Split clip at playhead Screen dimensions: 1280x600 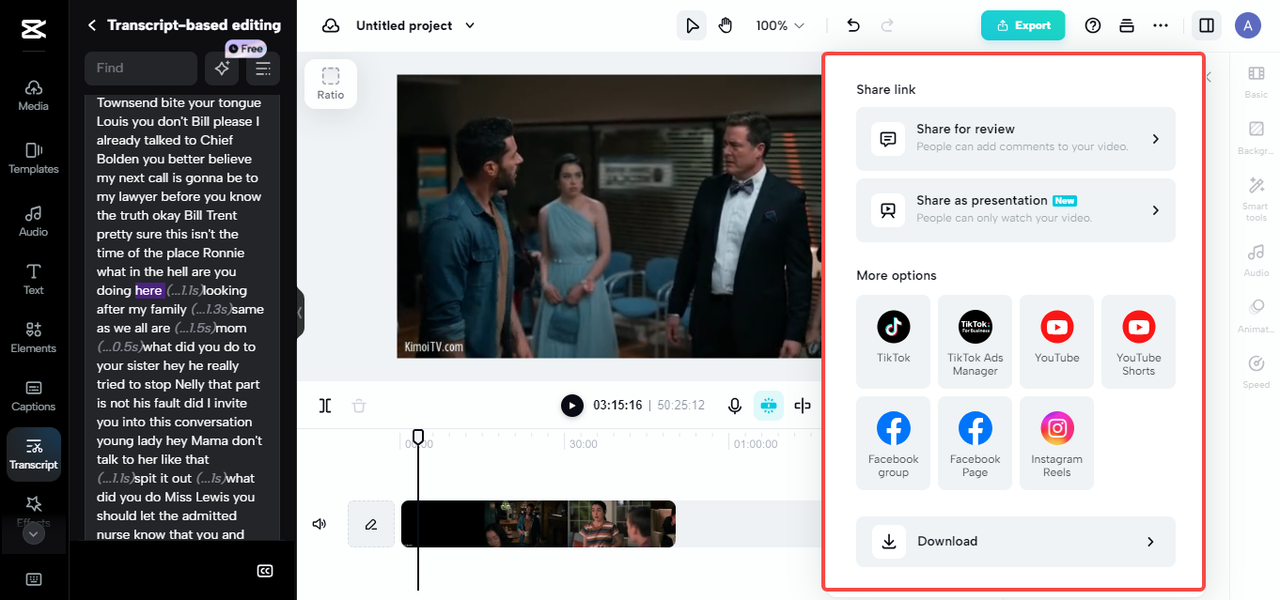click(325, 405)
